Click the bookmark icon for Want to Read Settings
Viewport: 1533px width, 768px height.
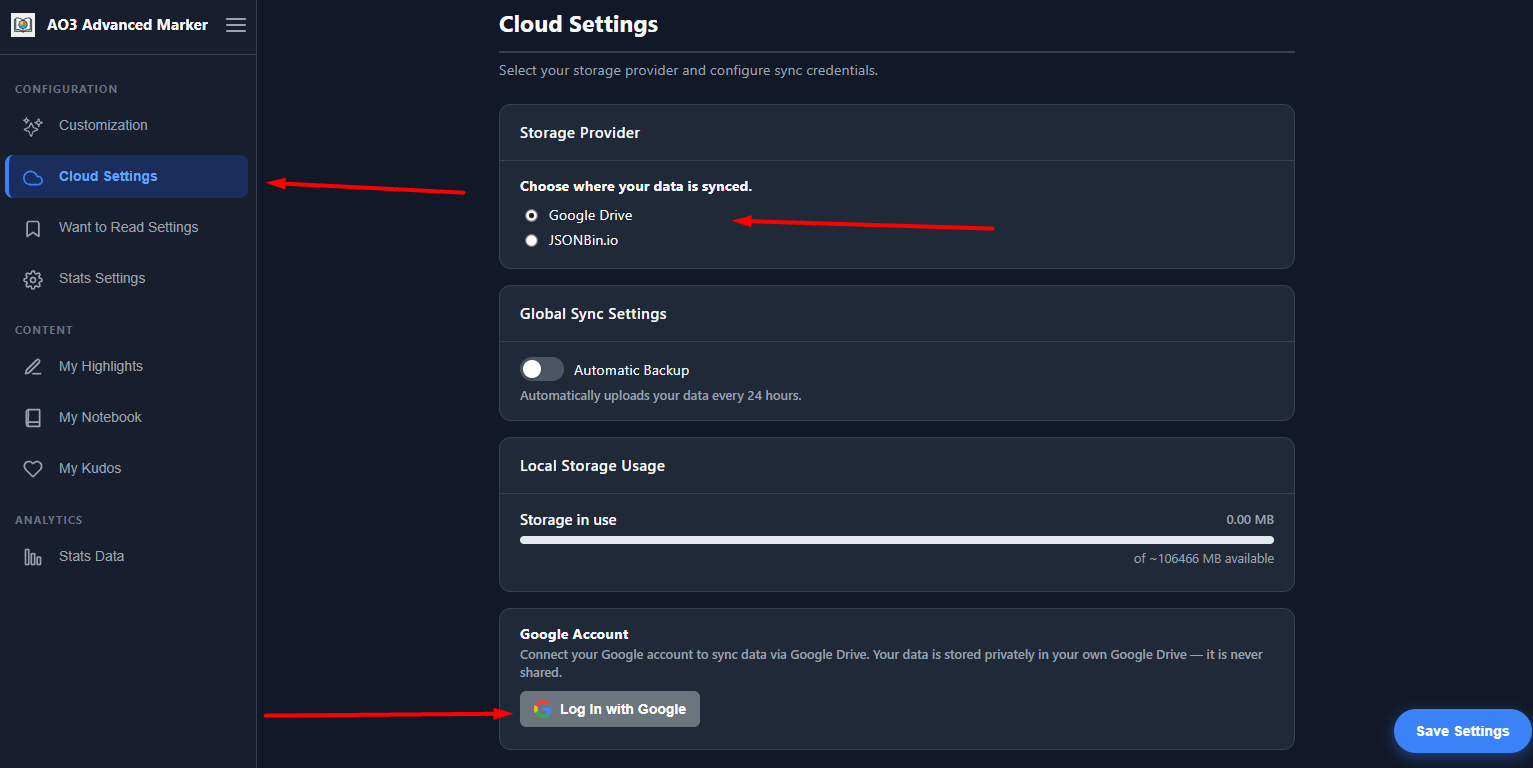33,228
